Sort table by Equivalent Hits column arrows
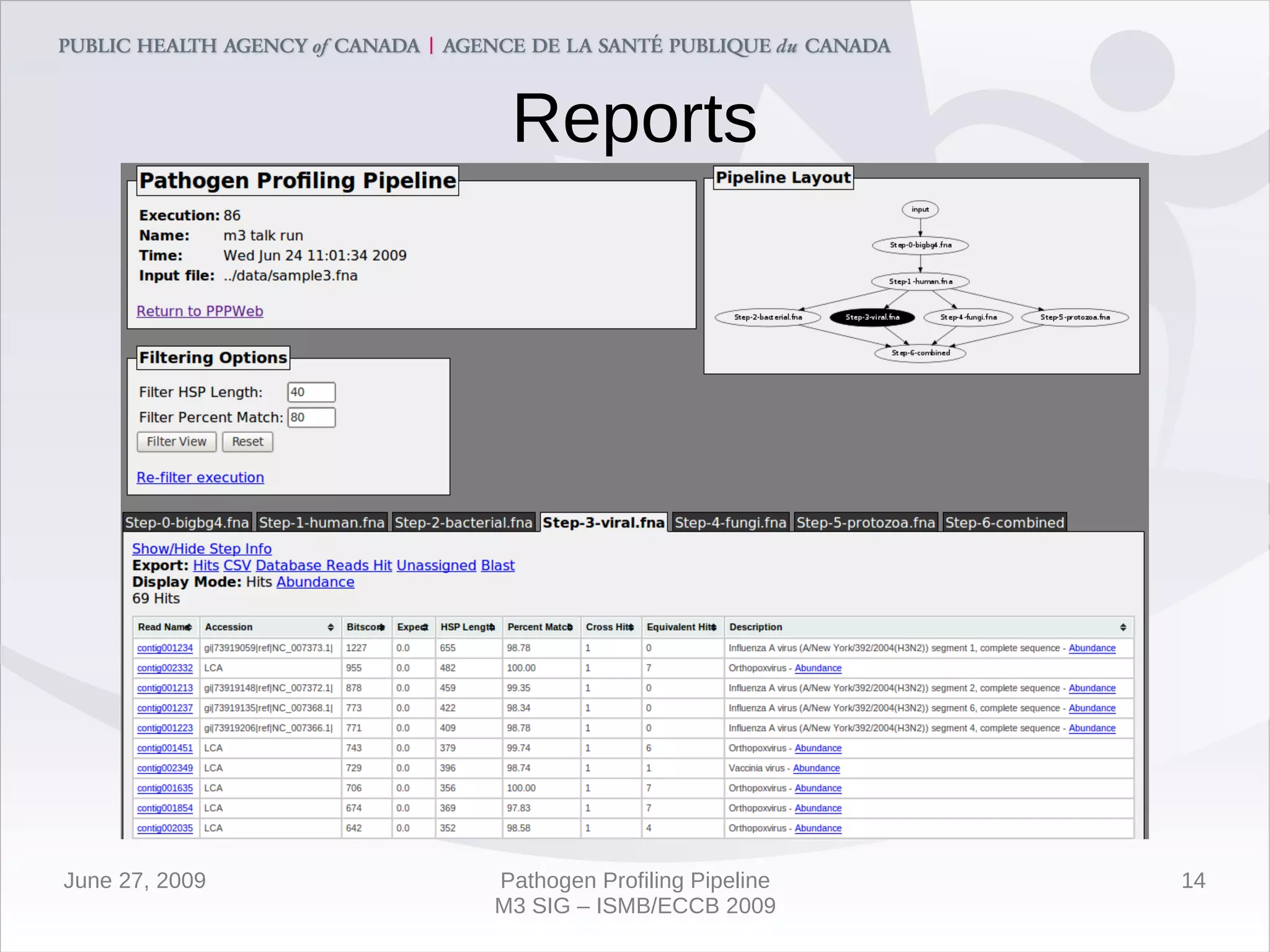The width and height of the screenshot is (1270, 952). click(x=714, y=628)
